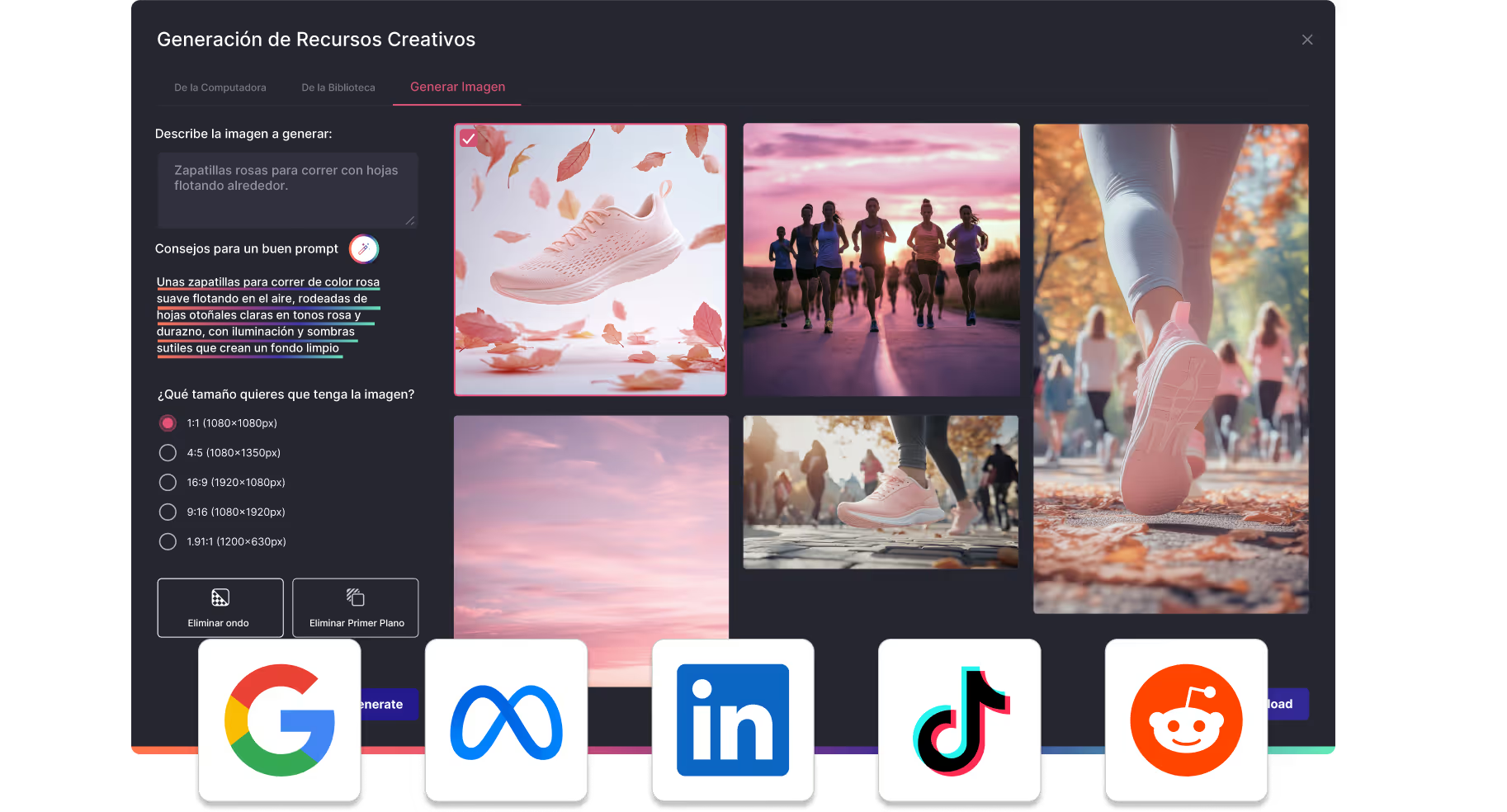
Task: Click the Eliminar Primer Plano button
Action: (x=356, y=607)
